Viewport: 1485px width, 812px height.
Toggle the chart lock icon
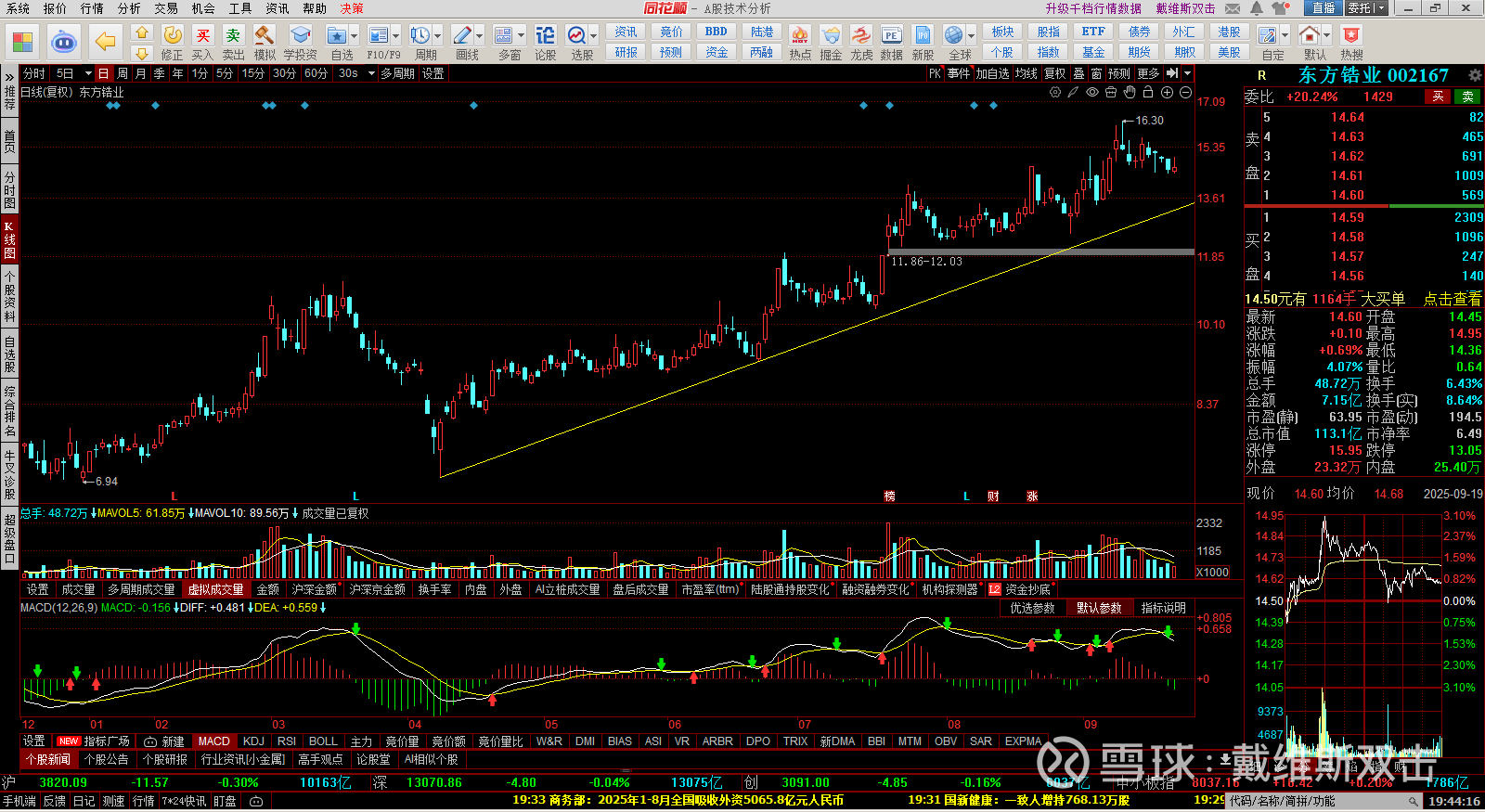(1148, 93)
